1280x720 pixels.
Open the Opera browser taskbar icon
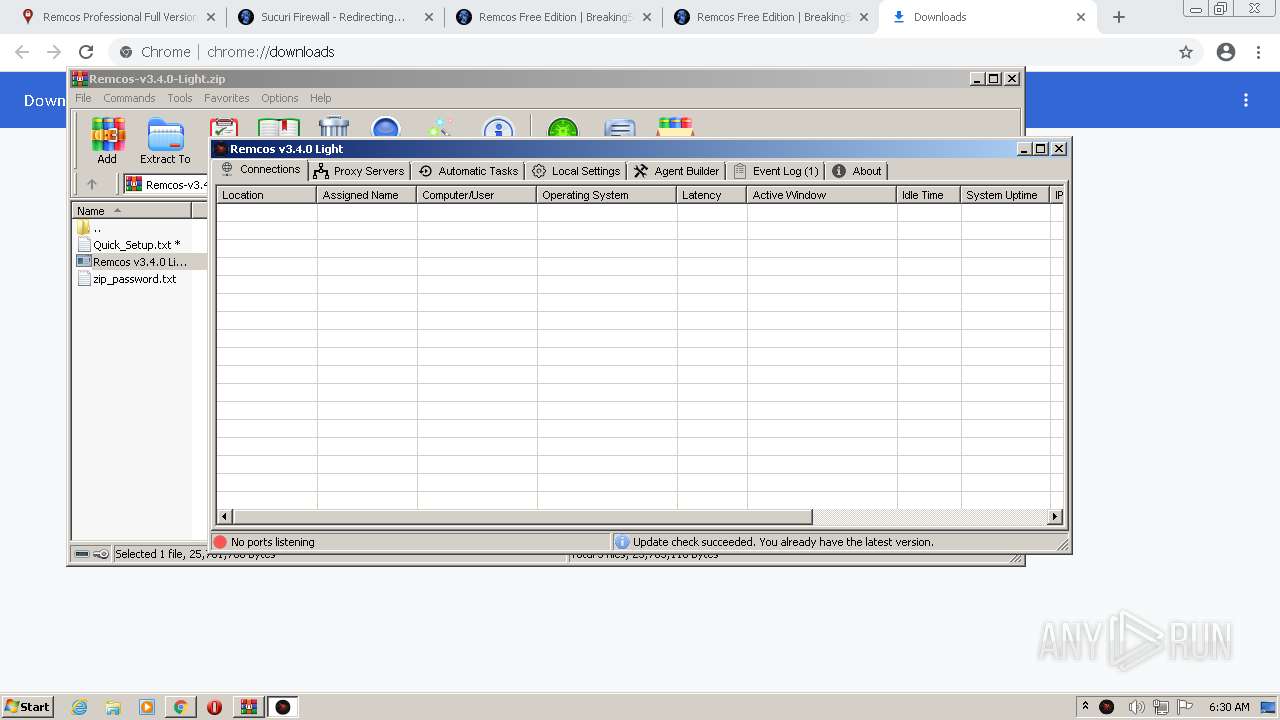pos(214,707)
